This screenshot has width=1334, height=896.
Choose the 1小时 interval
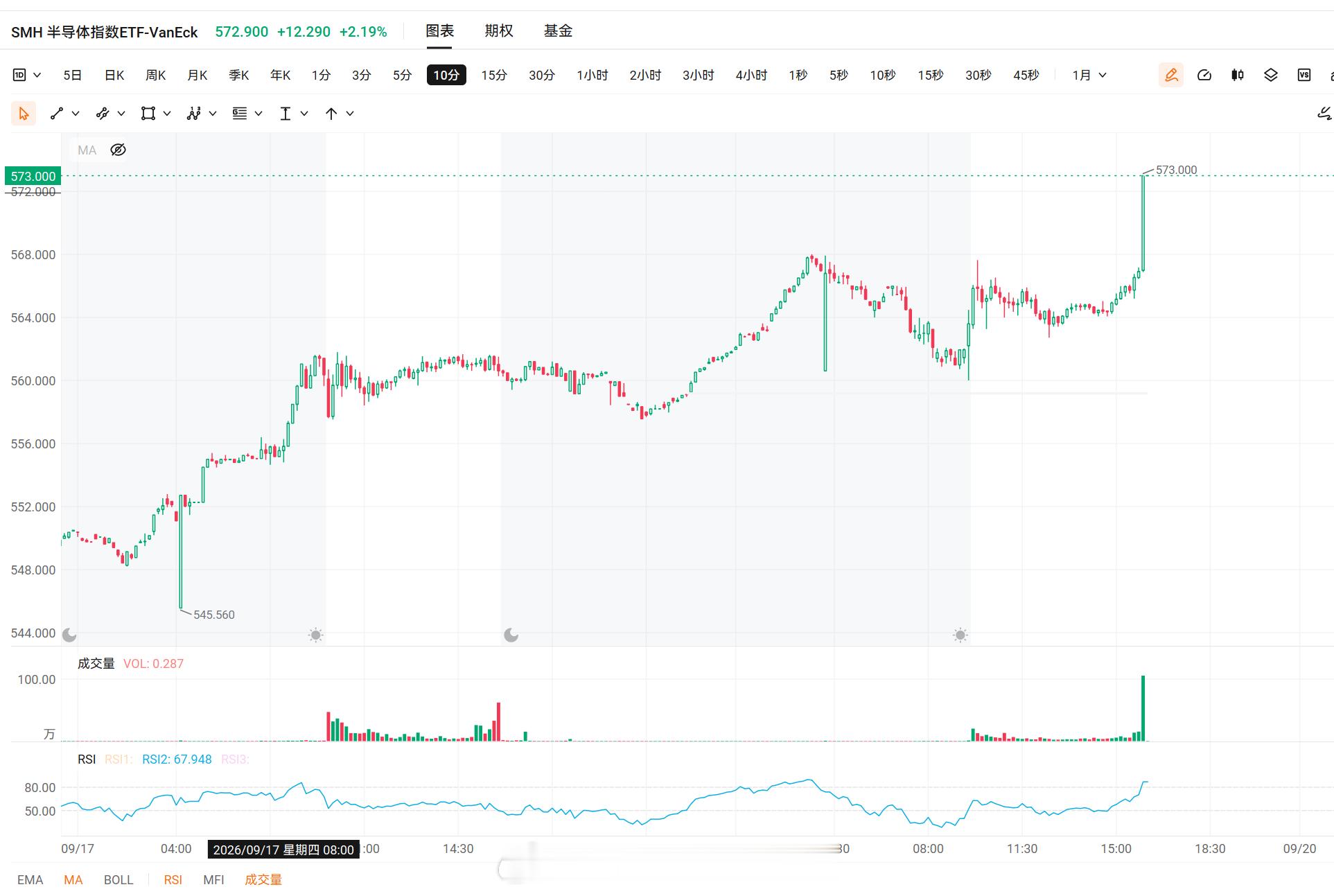point(593,75)
